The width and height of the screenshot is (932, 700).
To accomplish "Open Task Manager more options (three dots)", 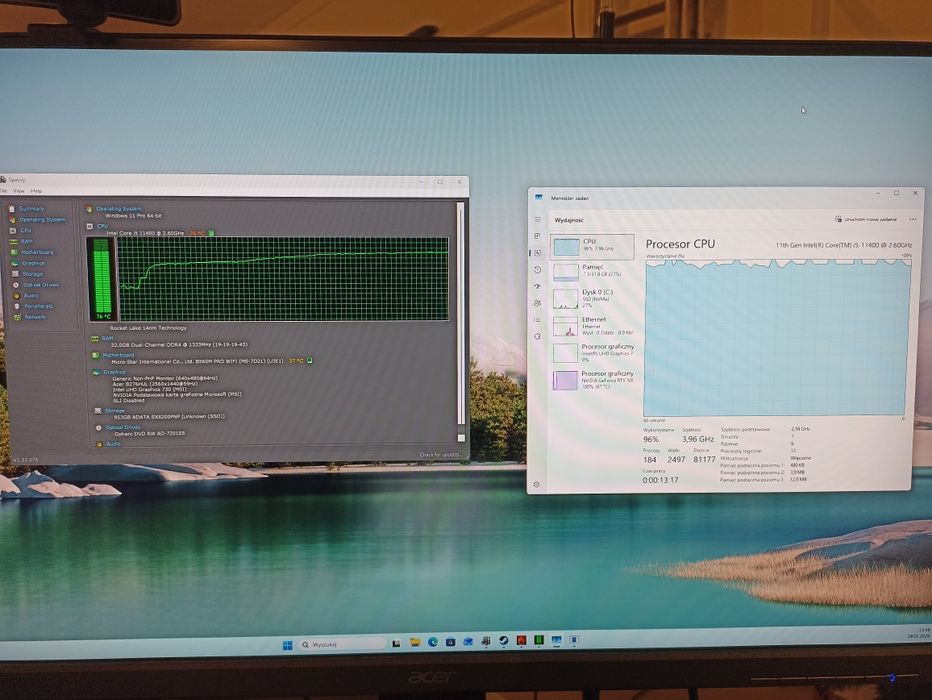I will click(913, 219).
